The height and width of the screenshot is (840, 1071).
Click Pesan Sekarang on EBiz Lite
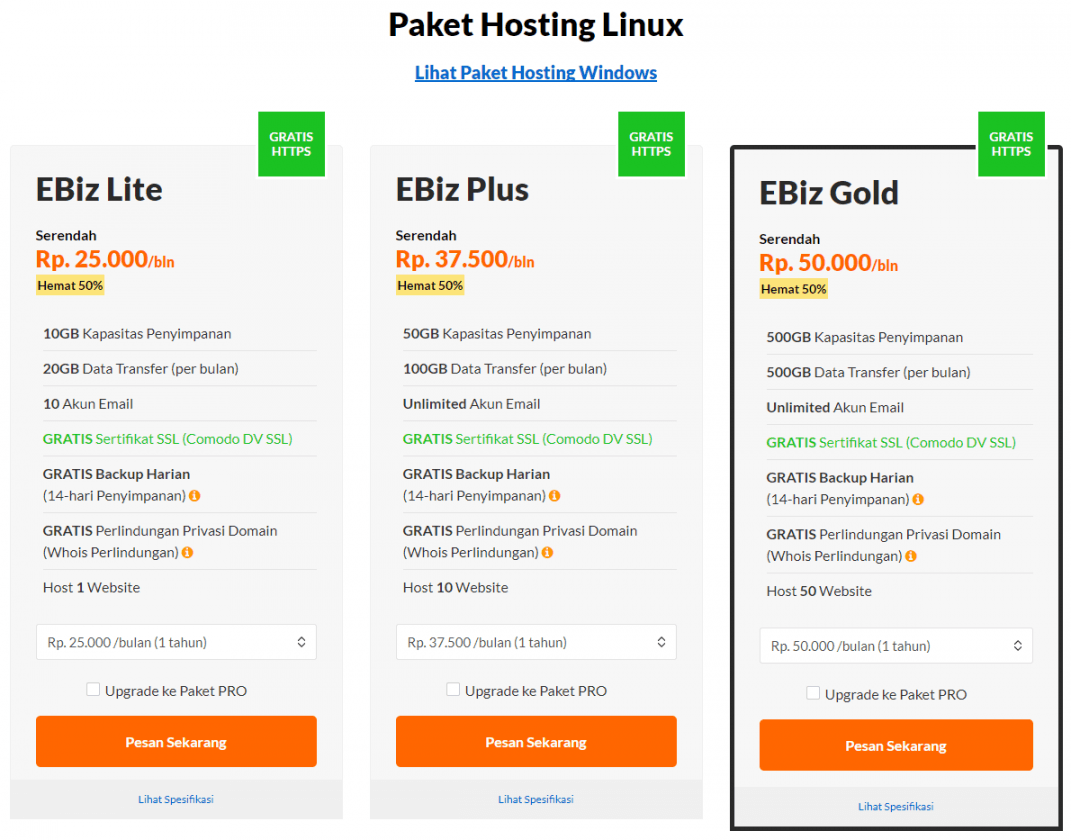pyautogui.click(x=176, y=741)
